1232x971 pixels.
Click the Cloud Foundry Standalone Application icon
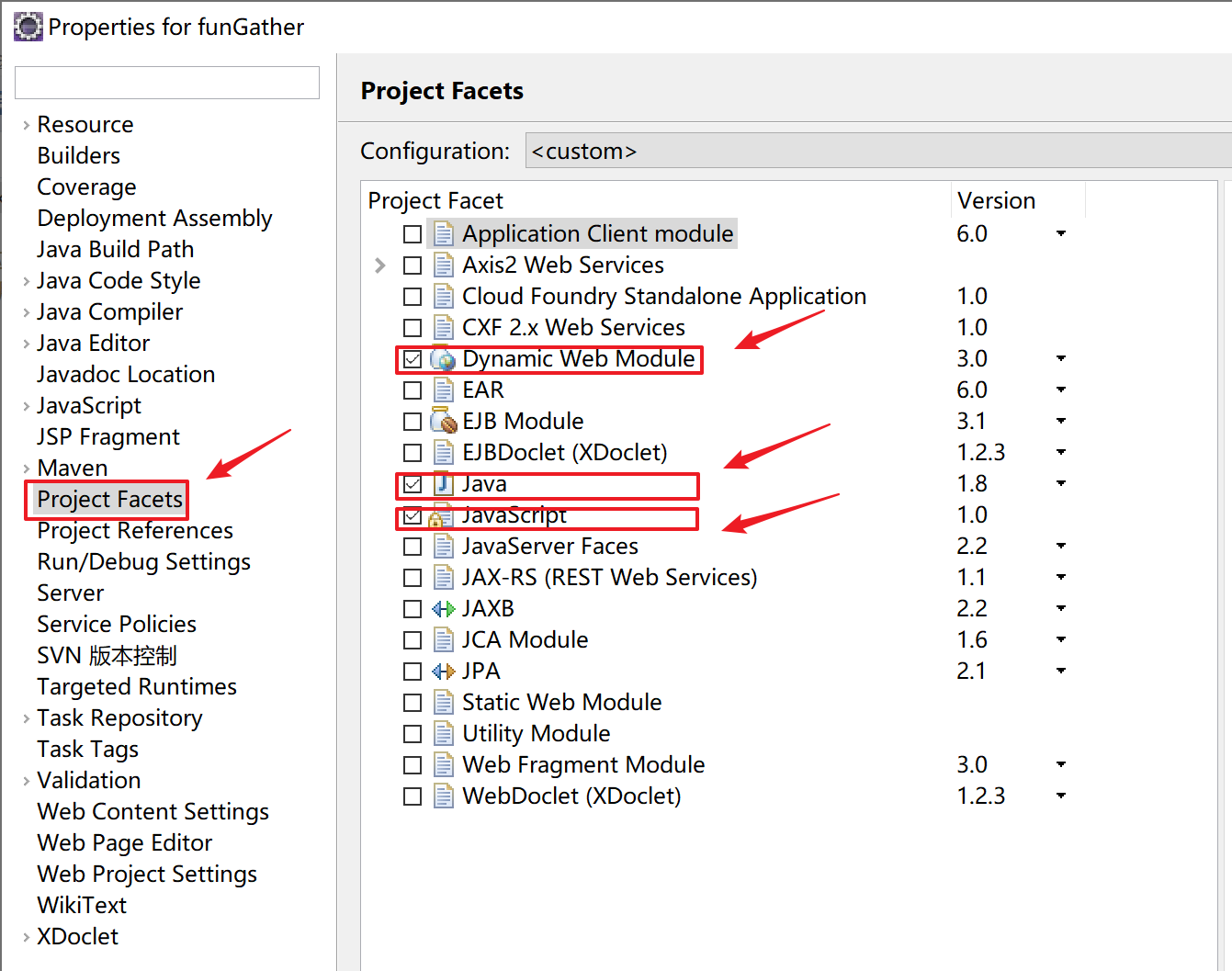(444, 297)
